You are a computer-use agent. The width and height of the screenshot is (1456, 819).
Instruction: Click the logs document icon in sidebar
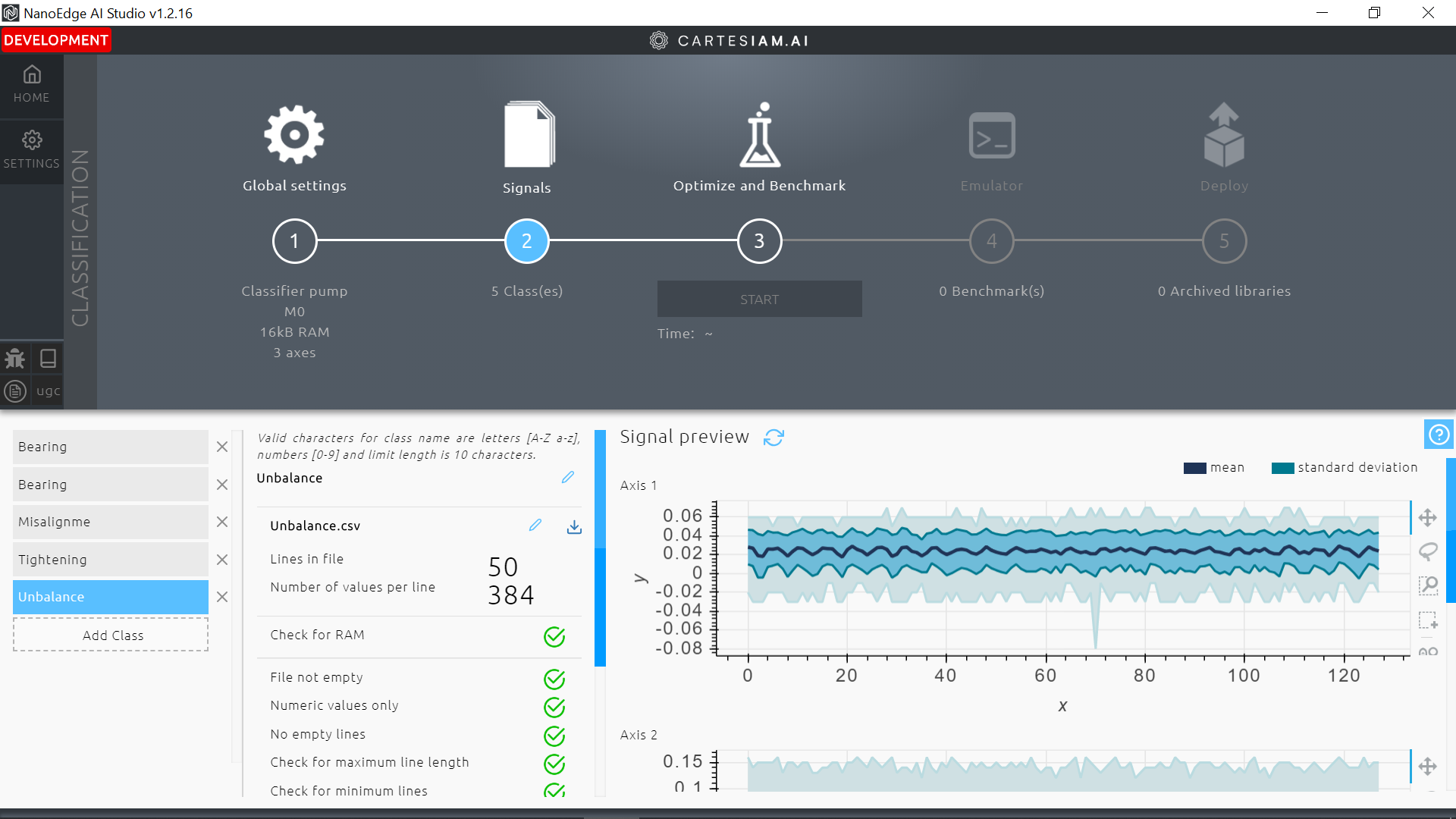14,391
